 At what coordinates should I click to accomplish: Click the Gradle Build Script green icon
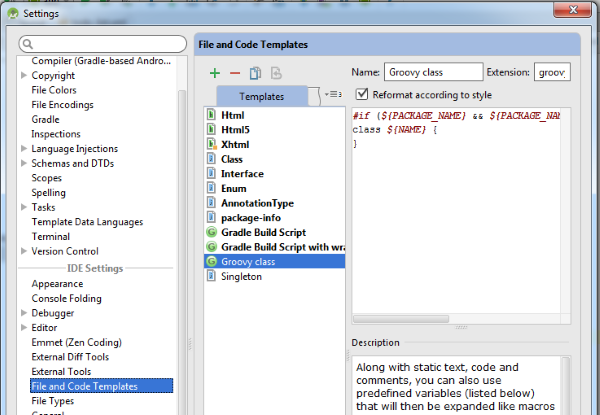211,232
